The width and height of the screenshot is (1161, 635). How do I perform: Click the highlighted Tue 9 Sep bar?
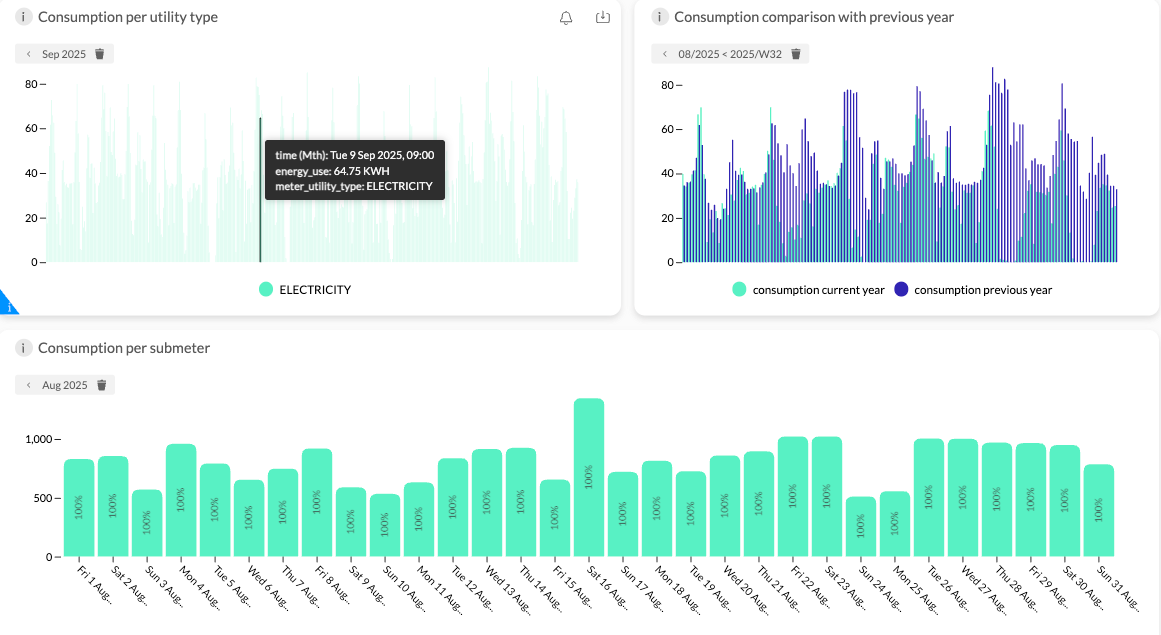[260, 189]
